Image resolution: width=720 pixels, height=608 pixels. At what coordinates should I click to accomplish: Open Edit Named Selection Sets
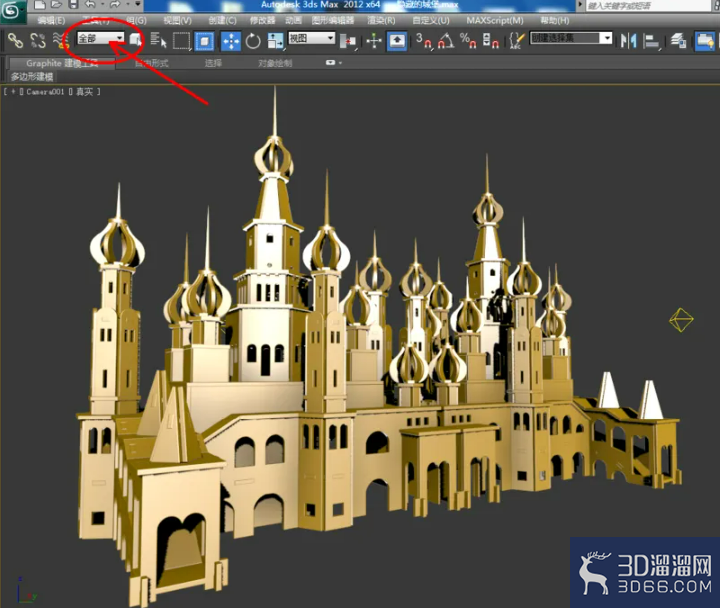pyautogui.click(x=517, y=40)
